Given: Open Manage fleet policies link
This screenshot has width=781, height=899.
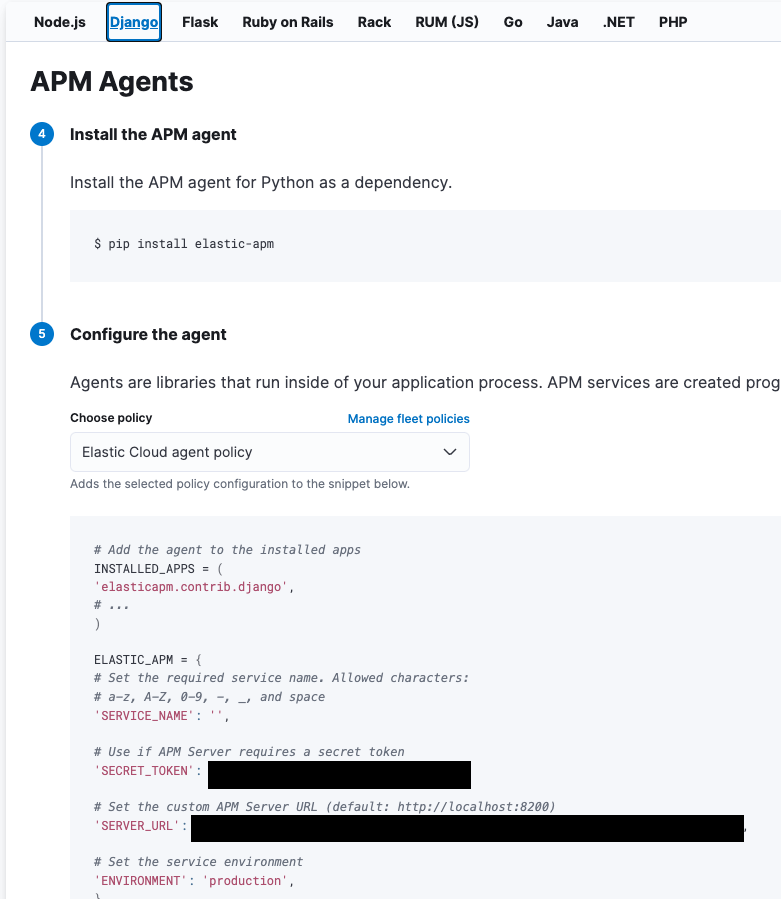Looking at the screenshot, I should (x=408, y=419).
